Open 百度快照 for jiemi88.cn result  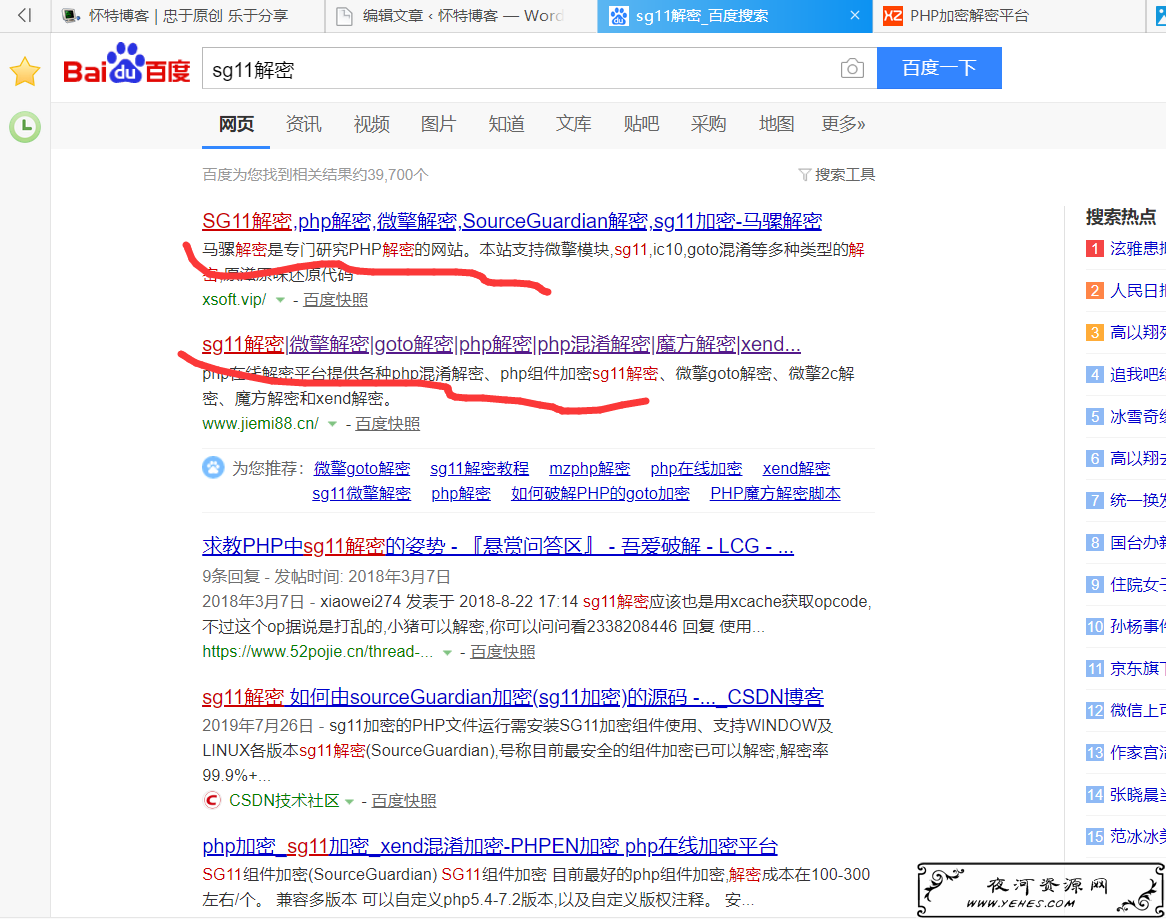387,424
